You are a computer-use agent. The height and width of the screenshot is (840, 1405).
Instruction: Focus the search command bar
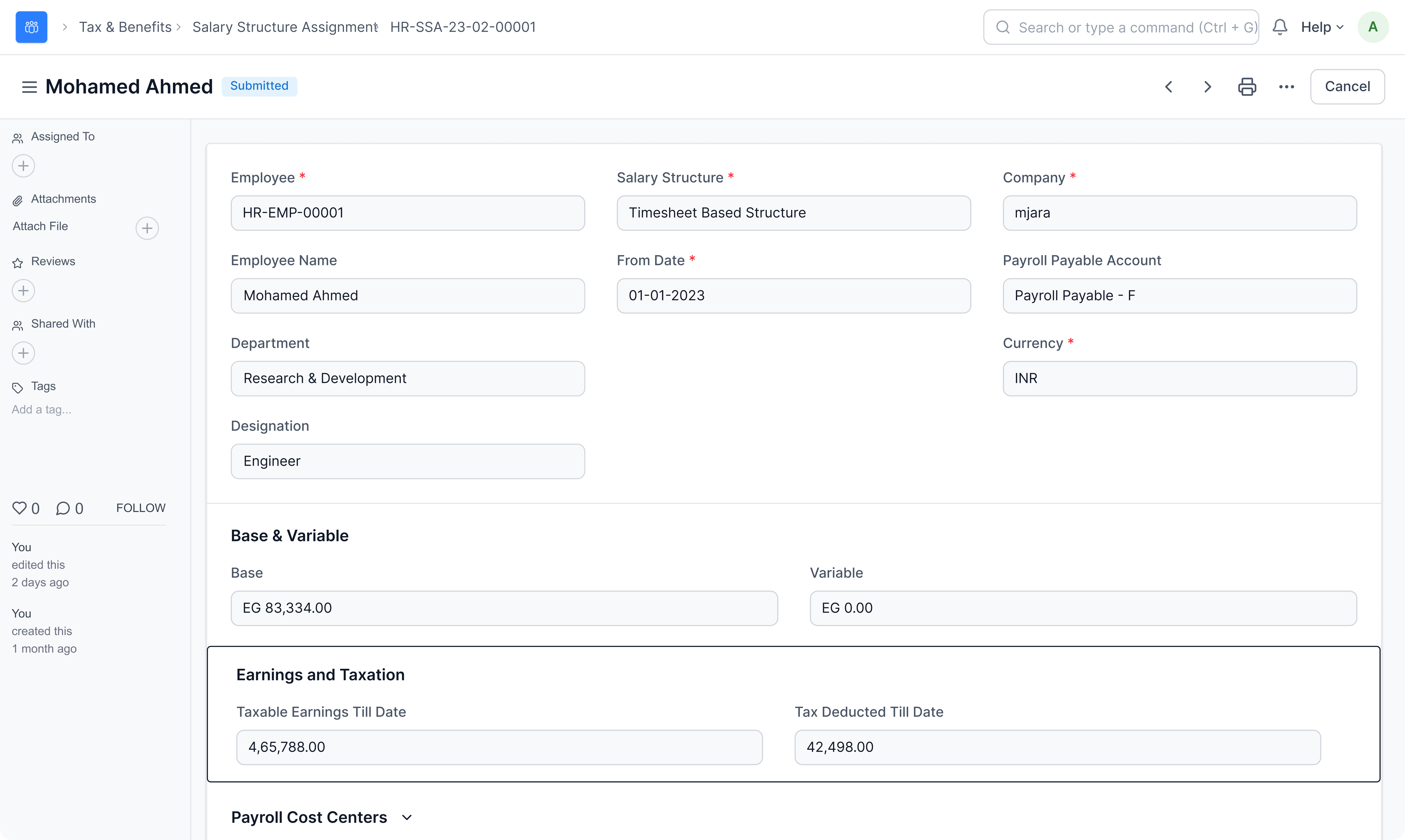click(x=1121, y=27)
